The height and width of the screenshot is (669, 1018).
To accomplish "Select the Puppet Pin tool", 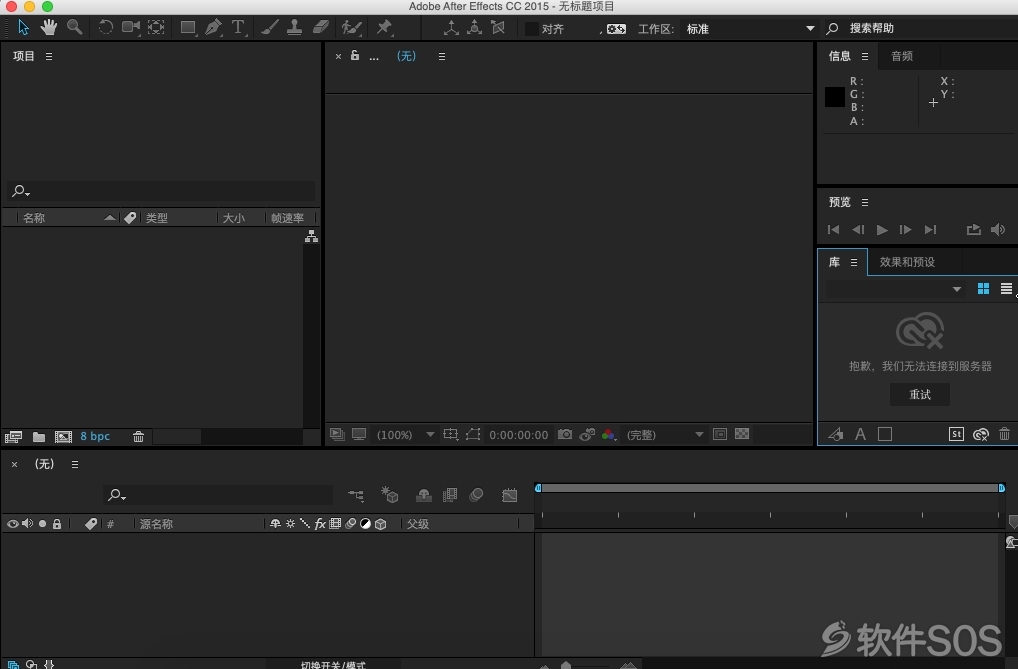I will click(x=384, y=27).
